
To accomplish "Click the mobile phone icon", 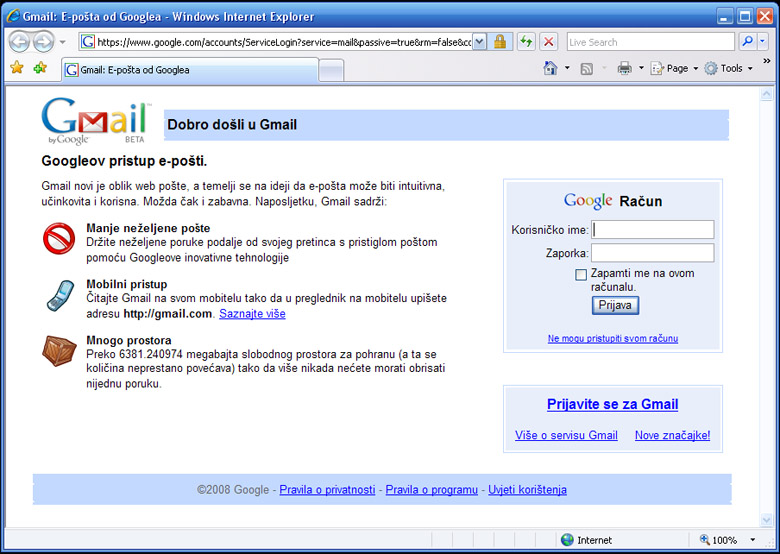I will pos(60,295).
